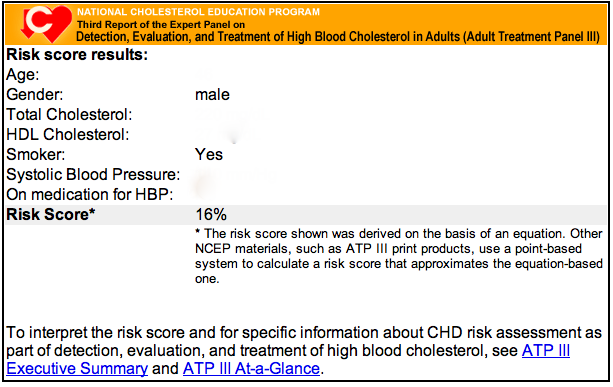The image size is (613, 387).
Task: Select the 16% risk score value
Action: pos(211,215)
